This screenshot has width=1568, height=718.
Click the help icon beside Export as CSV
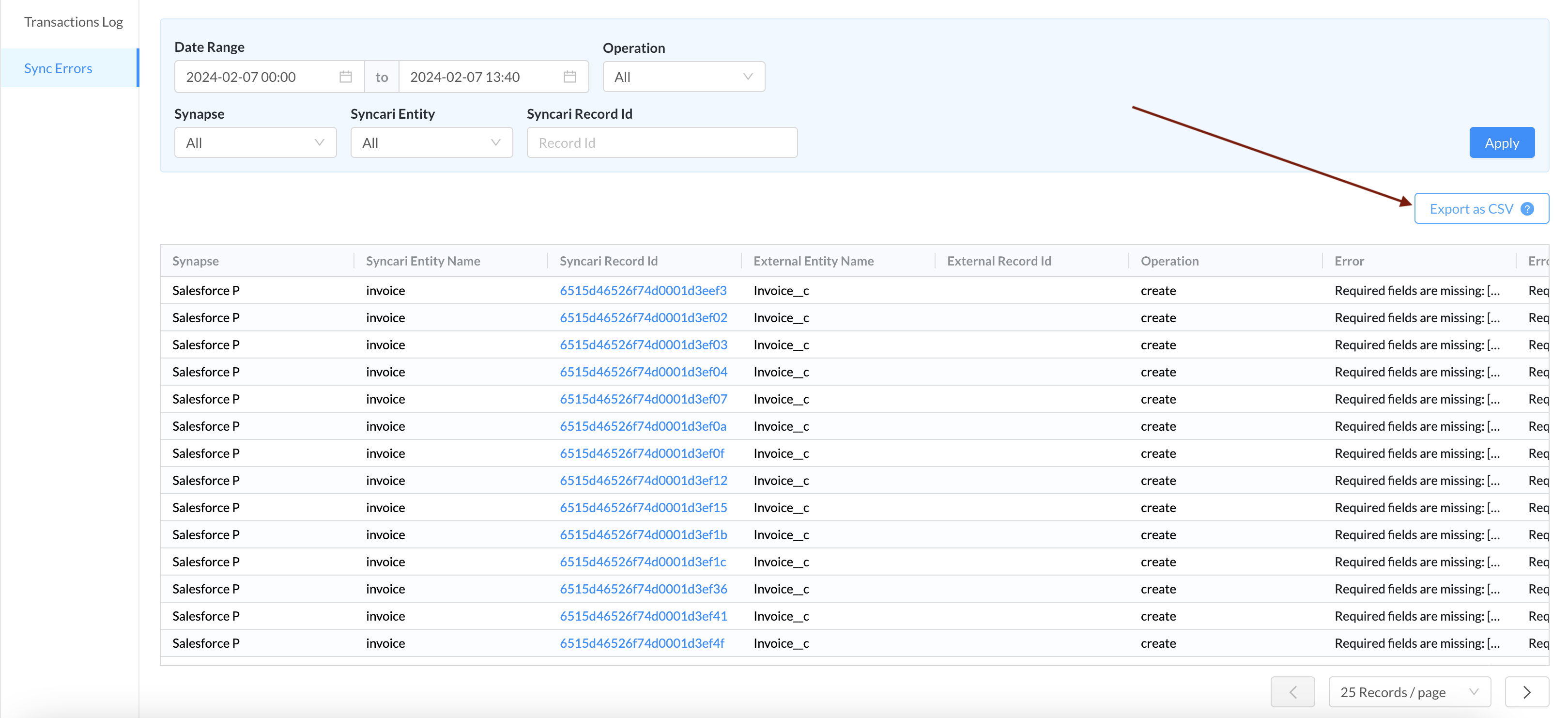tap(1527, 209)
